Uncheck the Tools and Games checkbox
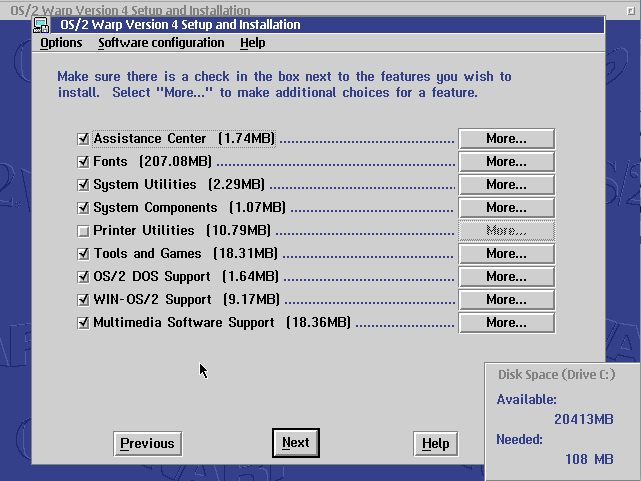 tap(83, 254)
